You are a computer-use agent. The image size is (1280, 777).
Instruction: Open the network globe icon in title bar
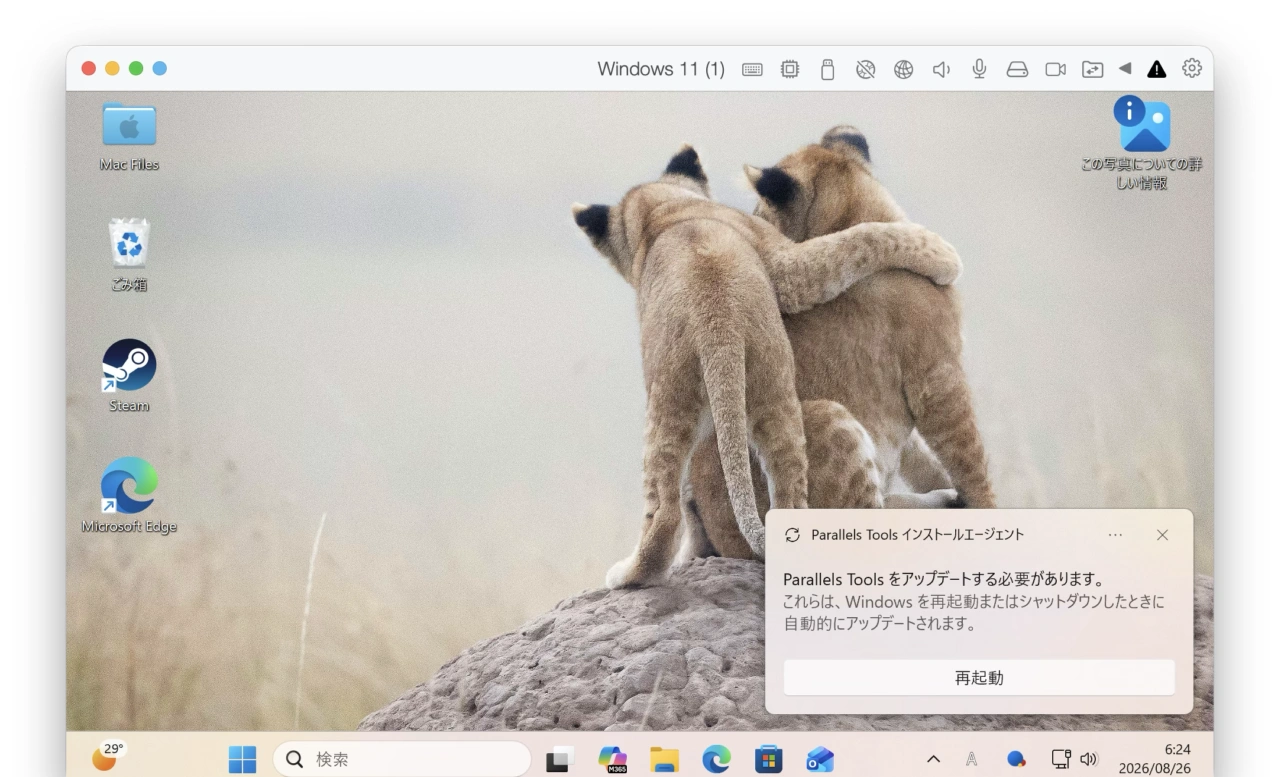(x=903, y=69)
